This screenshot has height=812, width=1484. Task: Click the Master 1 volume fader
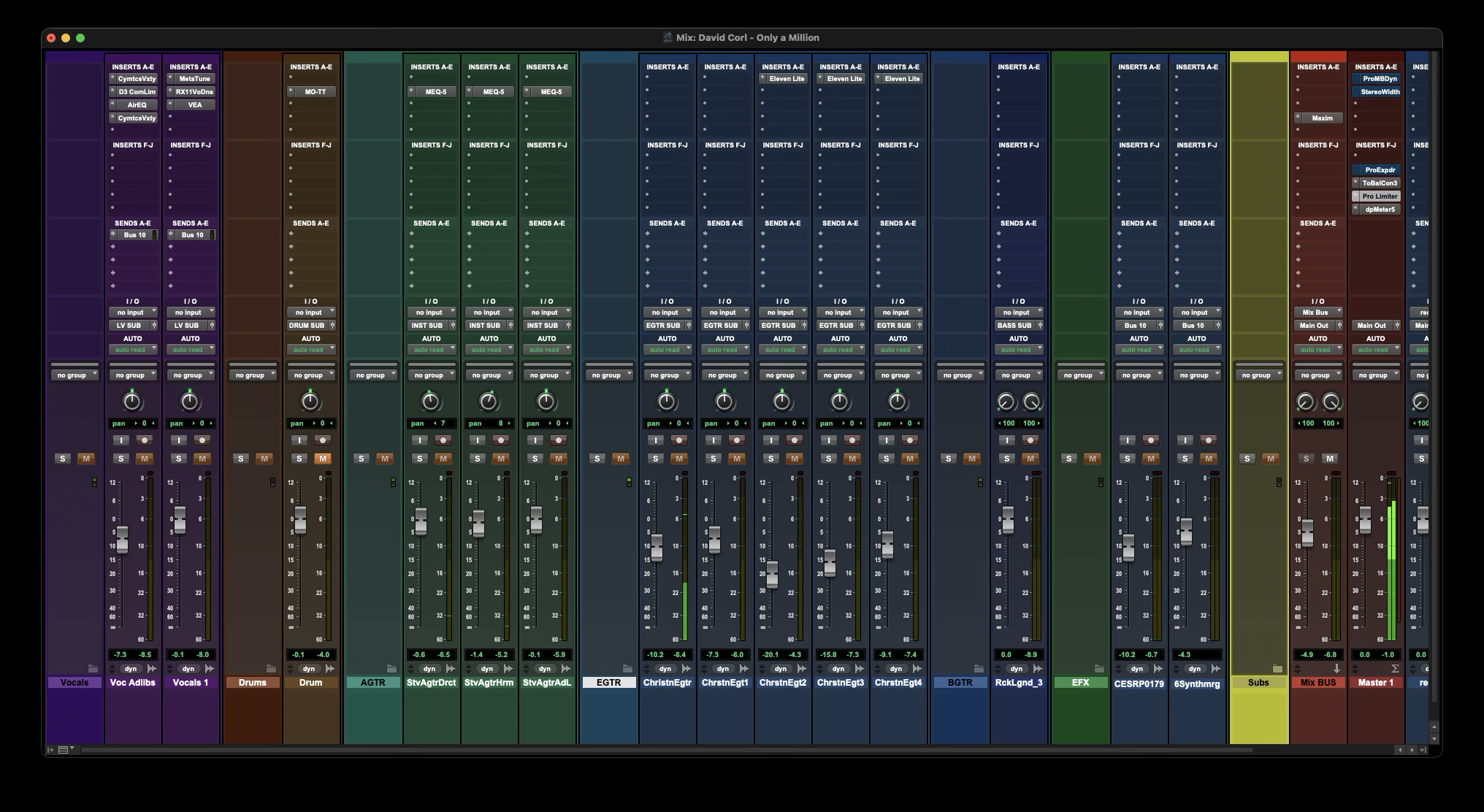tap(1364, 520)
